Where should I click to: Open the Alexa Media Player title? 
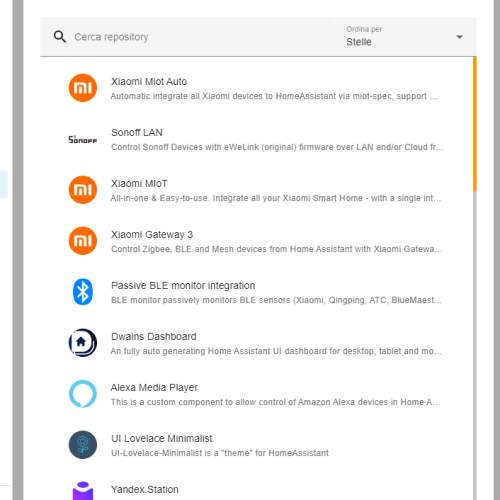(154, 388)
